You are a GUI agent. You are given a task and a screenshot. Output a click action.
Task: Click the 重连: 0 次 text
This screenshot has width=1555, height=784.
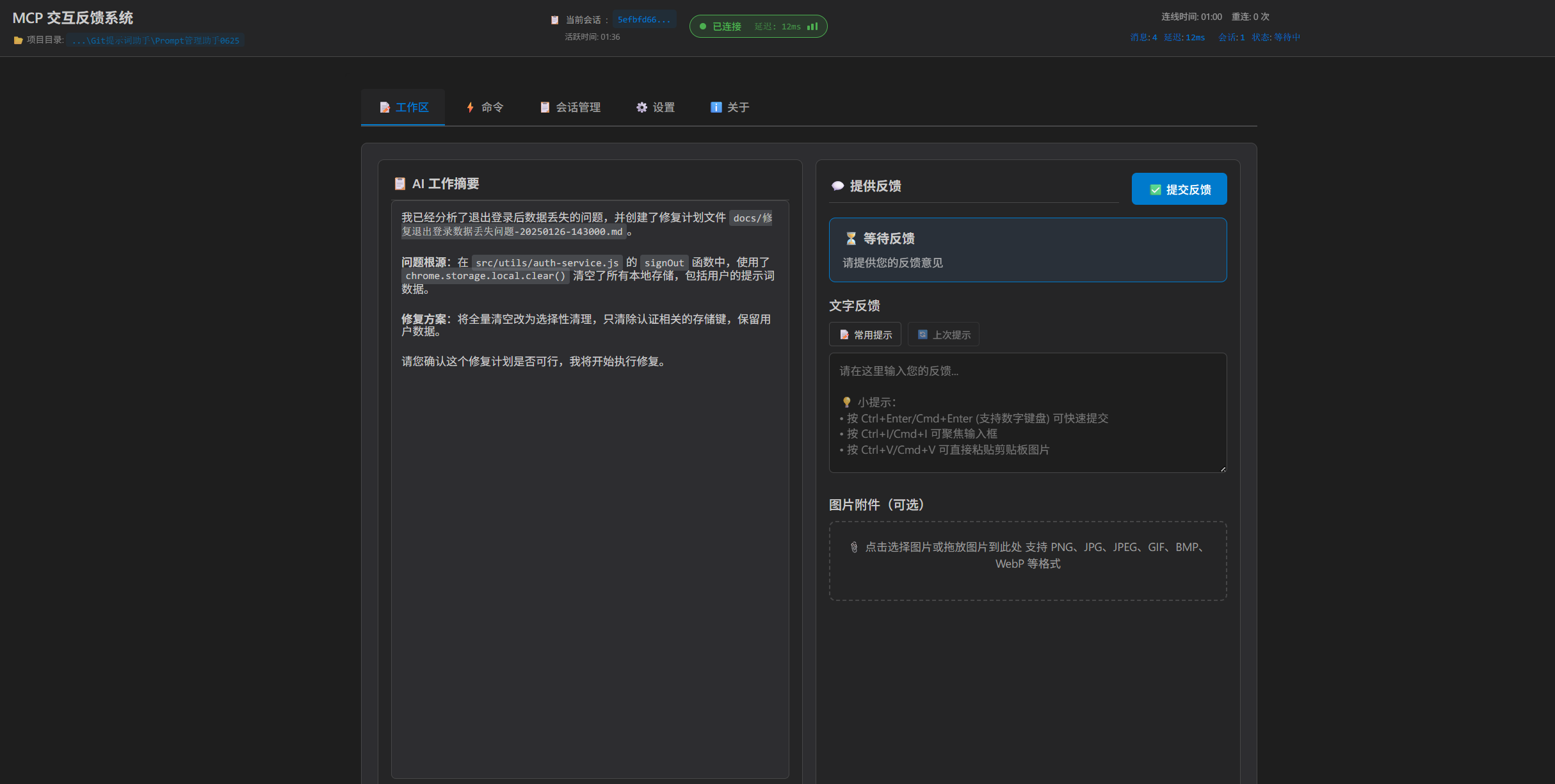tap(1250, 17)
